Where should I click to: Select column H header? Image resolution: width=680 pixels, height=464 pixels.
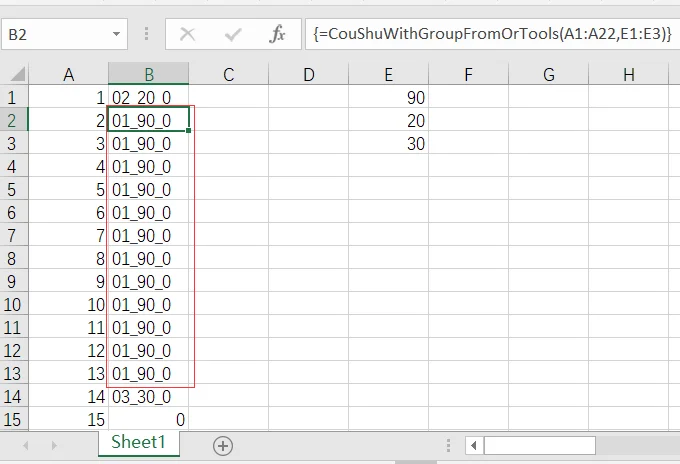[628, 74]
